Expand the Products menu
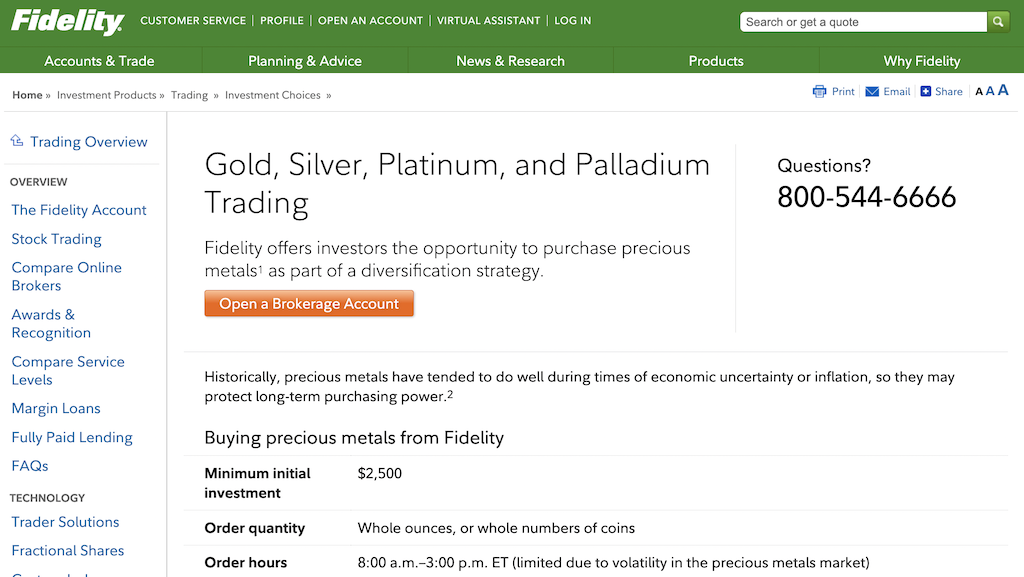1024x577 pixels. pyautogui.click(x=716, y=61)
